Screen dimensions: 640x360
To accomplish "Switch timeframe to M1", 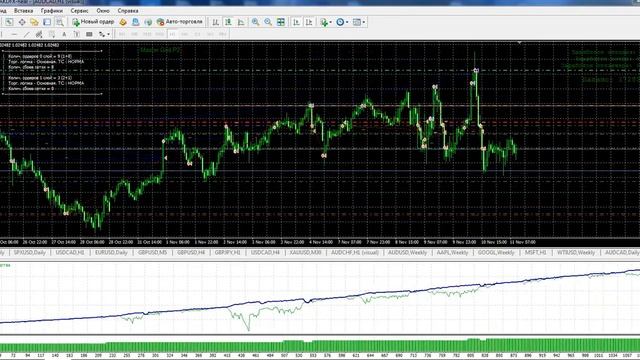I will (x=122, y=34).
